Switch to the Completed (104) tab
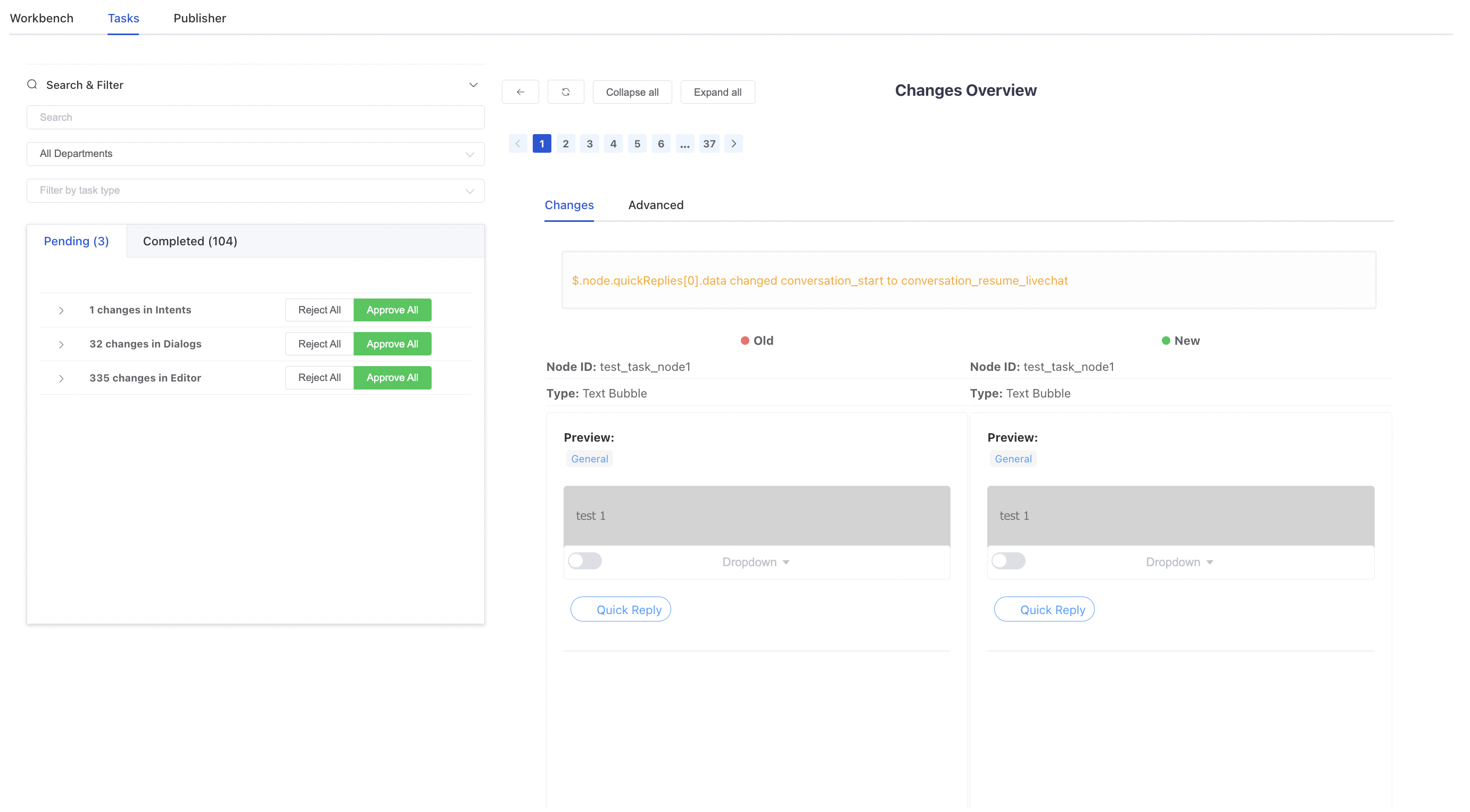This screenshot has width=1470, height=812. point(189,241)
